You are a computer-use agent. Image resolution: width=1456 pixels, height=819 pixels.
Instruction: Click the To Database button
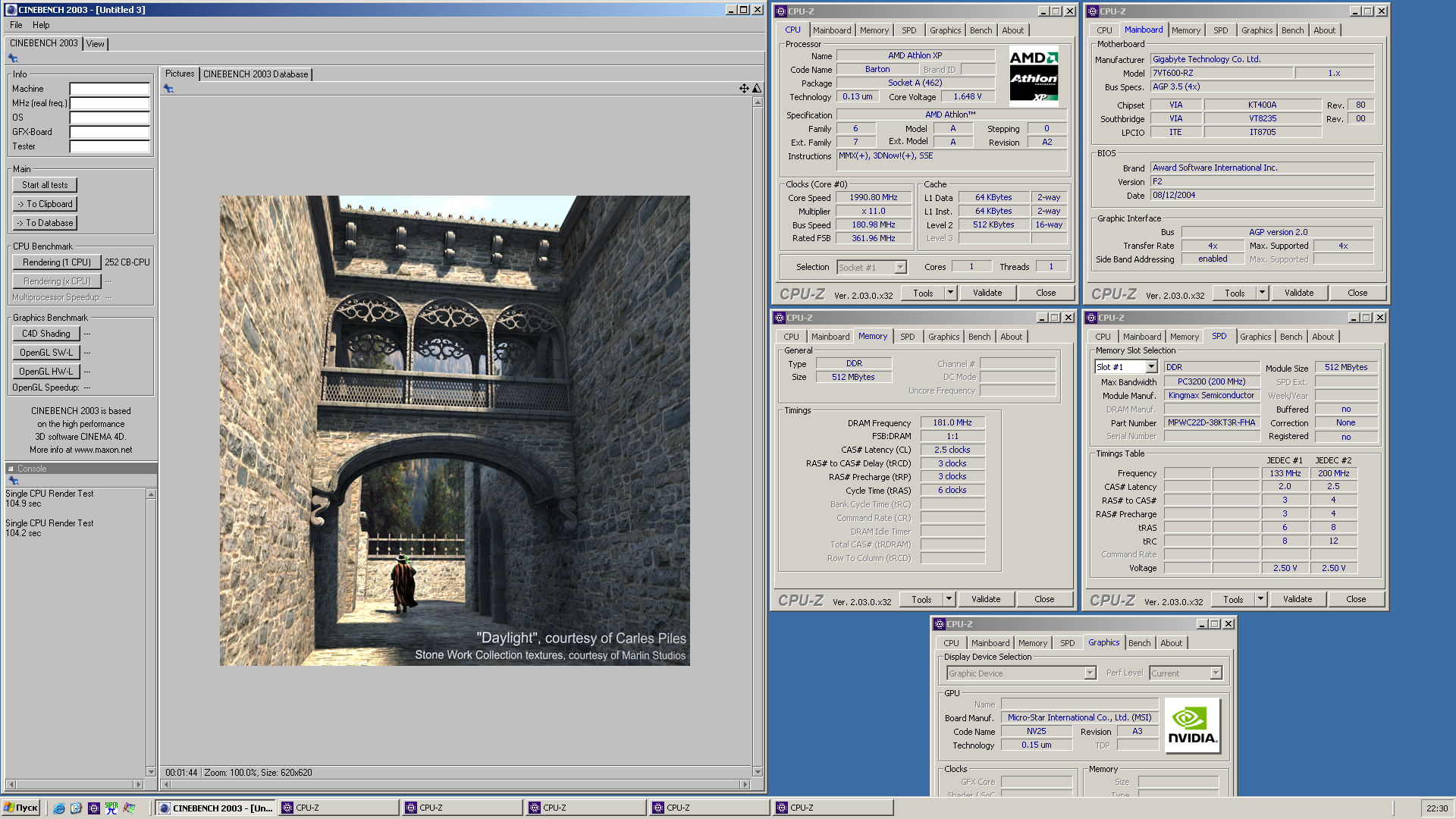[45, 223]
